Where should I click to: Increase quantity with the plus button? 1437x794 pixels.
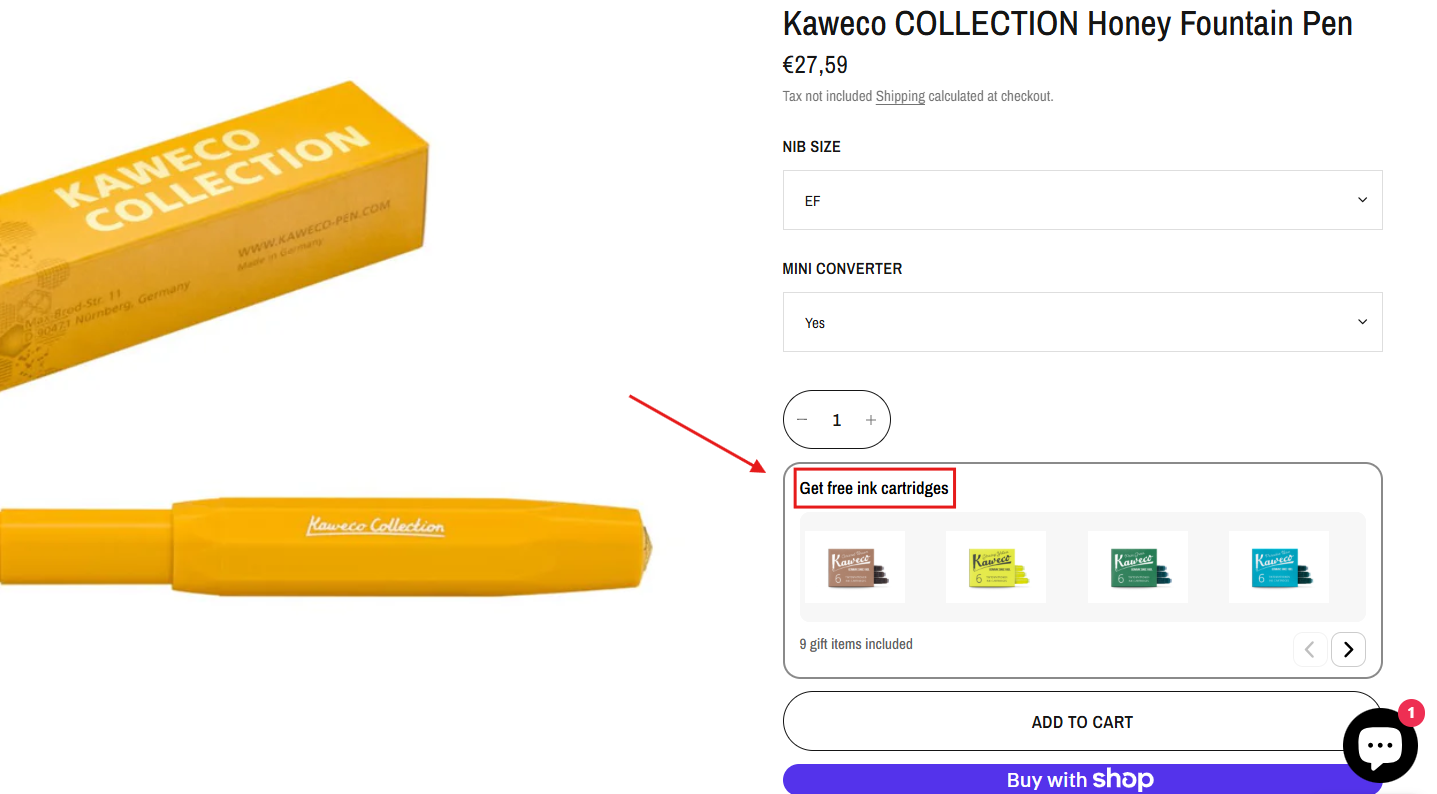tap(871, 420)
